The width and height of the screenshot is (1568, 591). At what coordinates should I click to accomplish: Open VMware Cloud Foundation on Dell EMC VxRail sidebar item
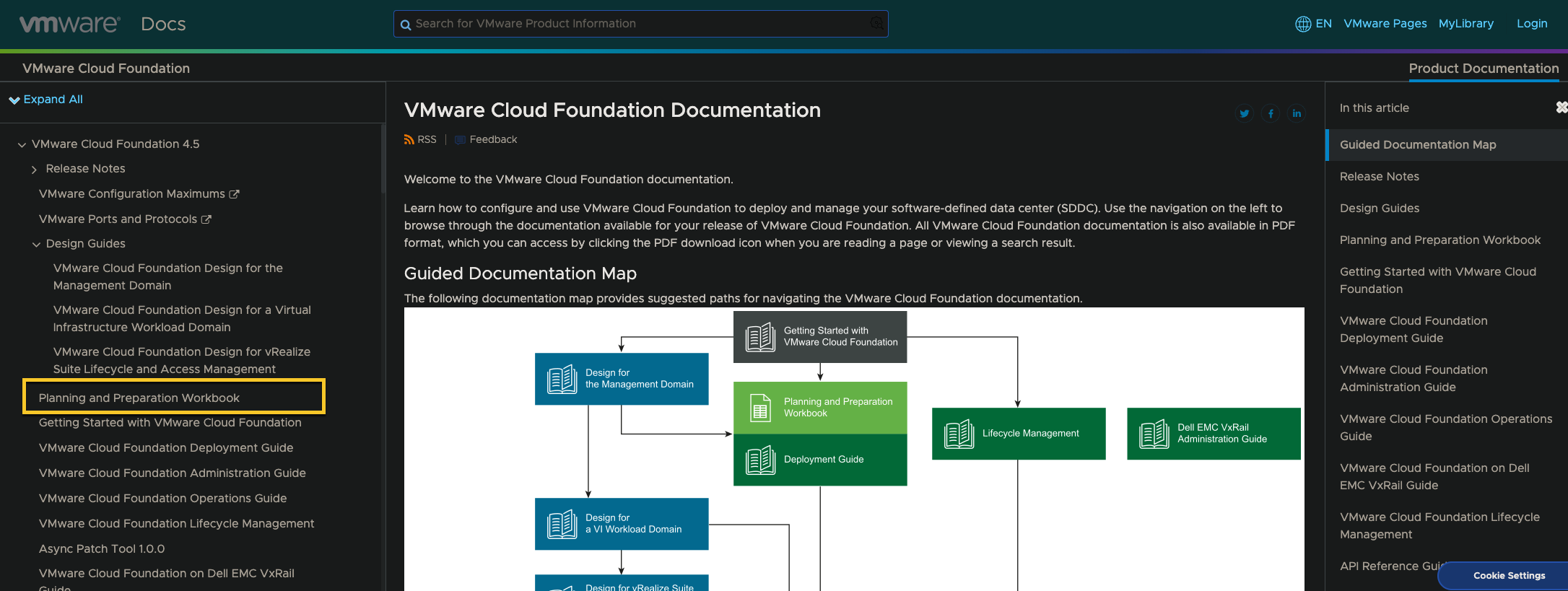[x=167, y=581]
